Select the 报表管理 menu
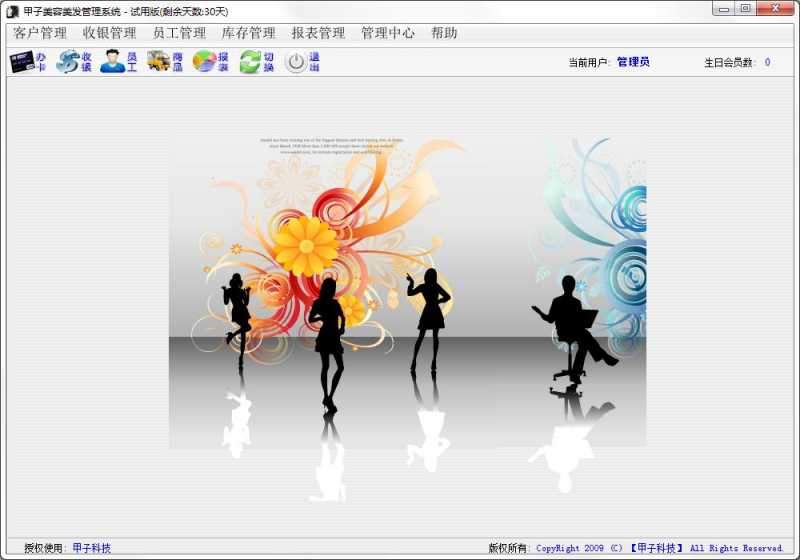The height and width of the screenshot is (560, 800). 318,33
